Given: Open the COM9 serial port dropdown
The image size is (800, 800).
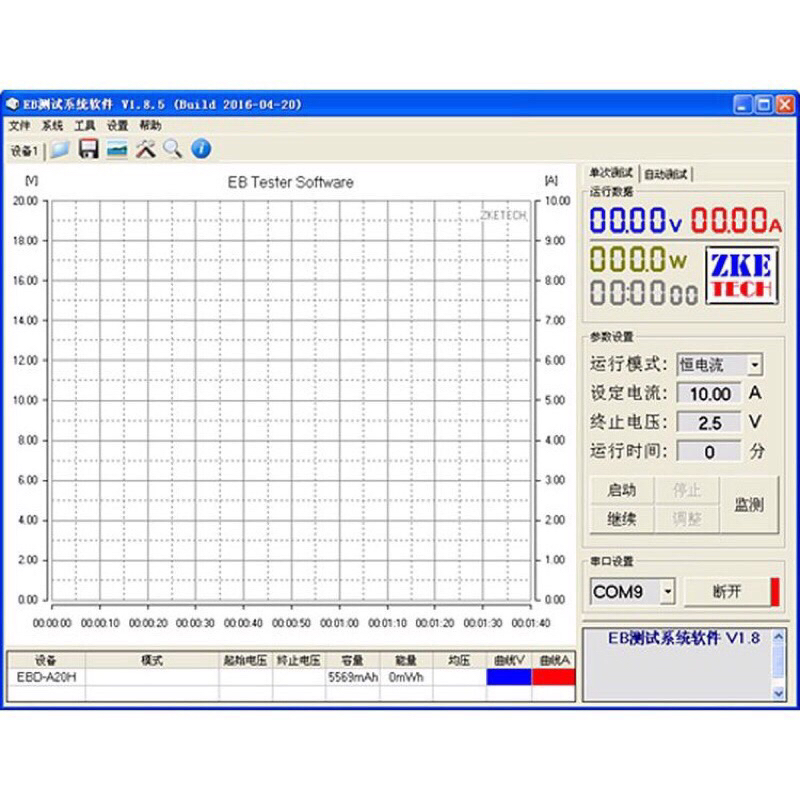Looking at the screenshot, I should click(x=666, y=592).
